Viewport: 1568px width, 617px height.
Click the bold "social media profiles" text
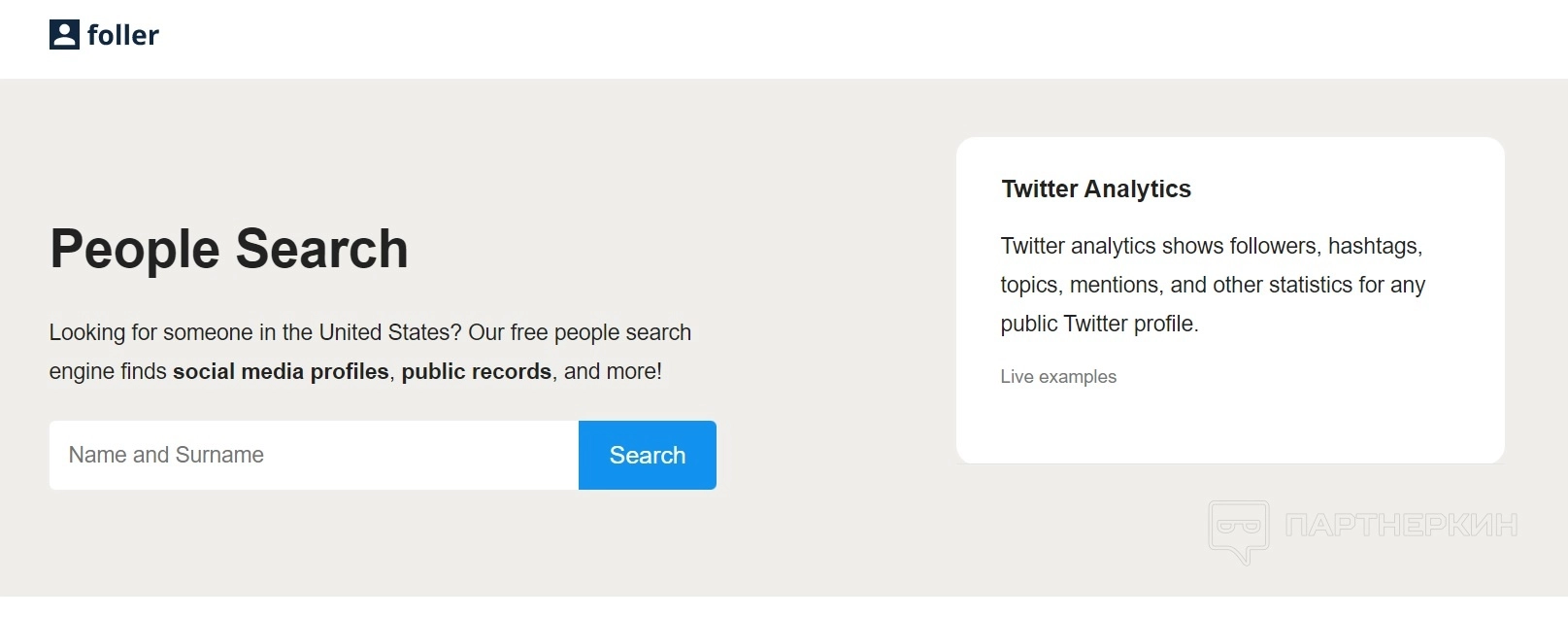click(x=281, y=372)
